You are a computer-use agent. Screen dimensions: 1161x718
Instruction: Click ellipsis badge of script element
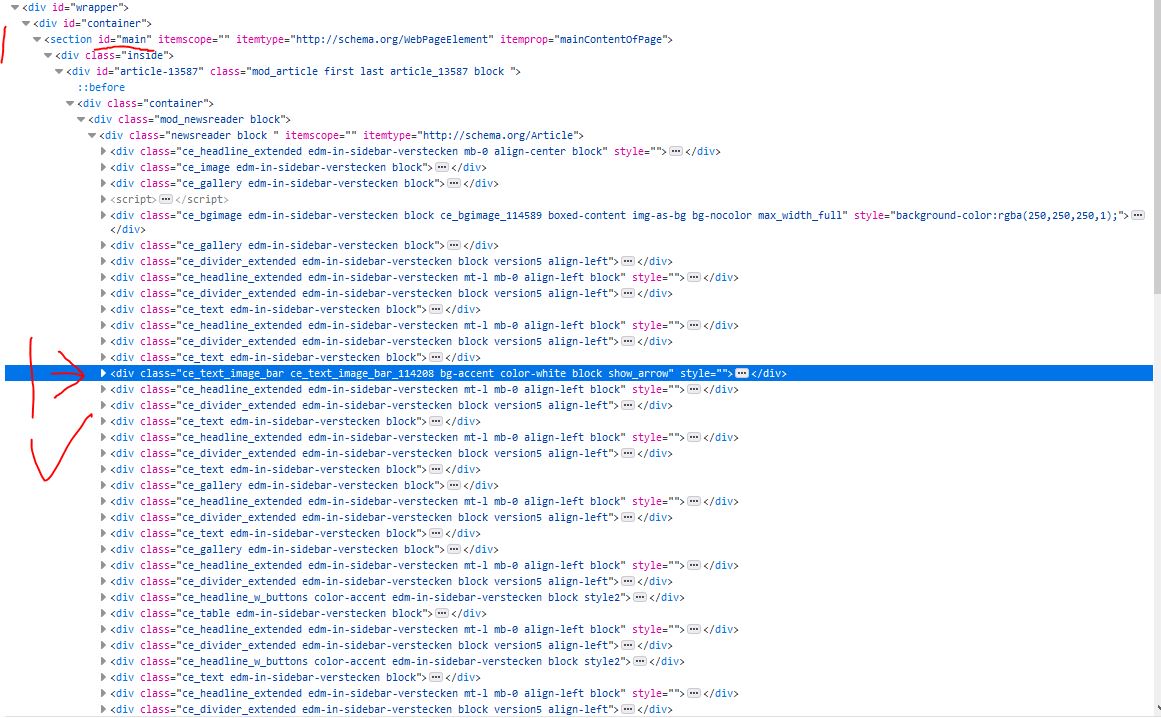pyautogui.click(x=166, y=199)
